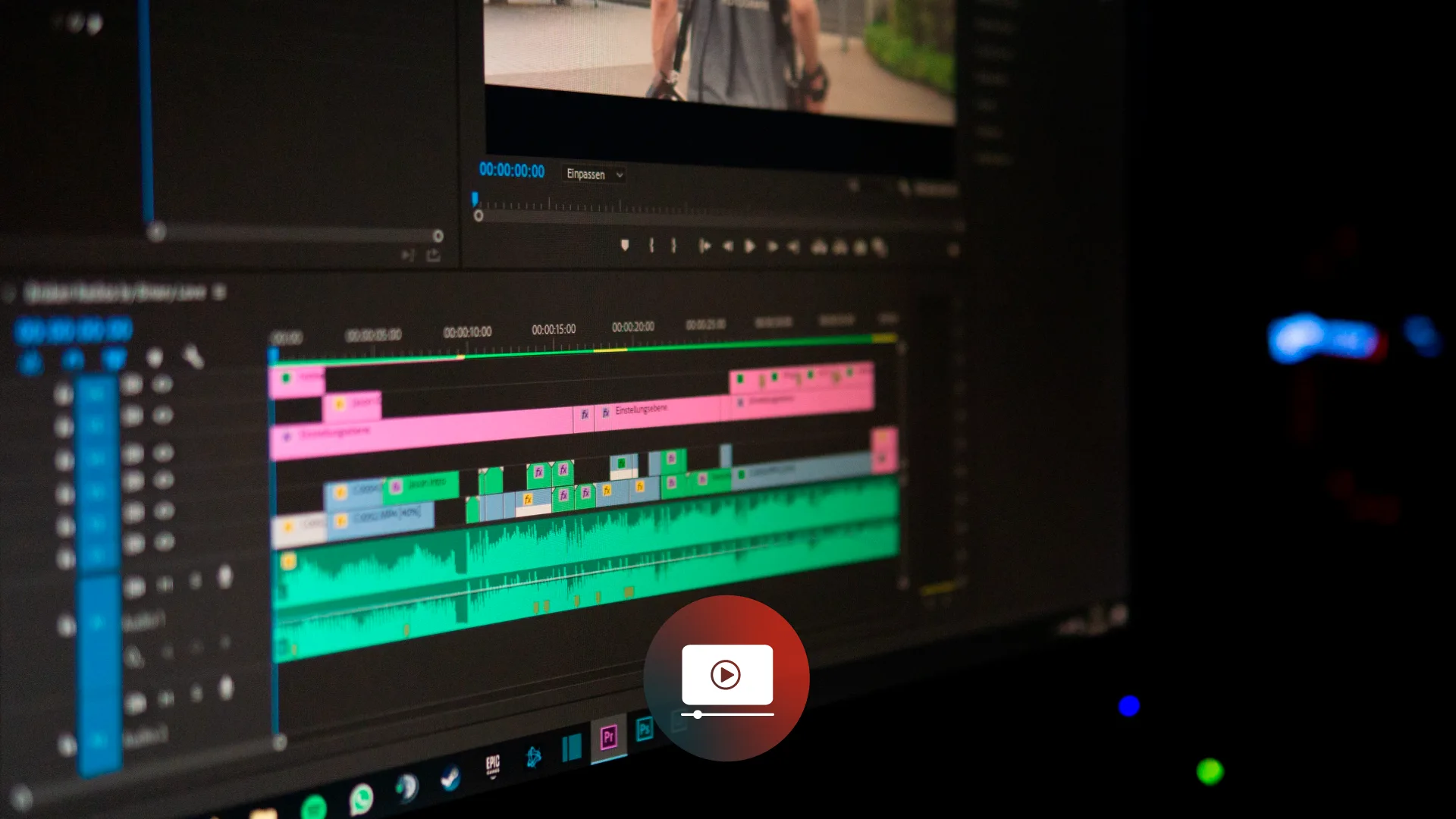Click the blue timeline panel timecode
The width and height of the screenshot is (1456, 819).
click(x=74, y=331)
